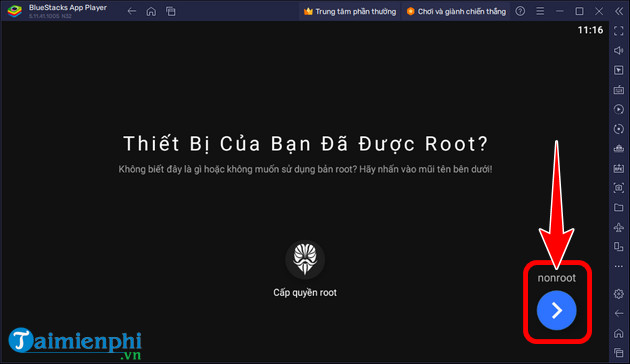Screen dimensions: 630x364
Task: Click the back arrow in the title bar
Action: click(131, 11)
